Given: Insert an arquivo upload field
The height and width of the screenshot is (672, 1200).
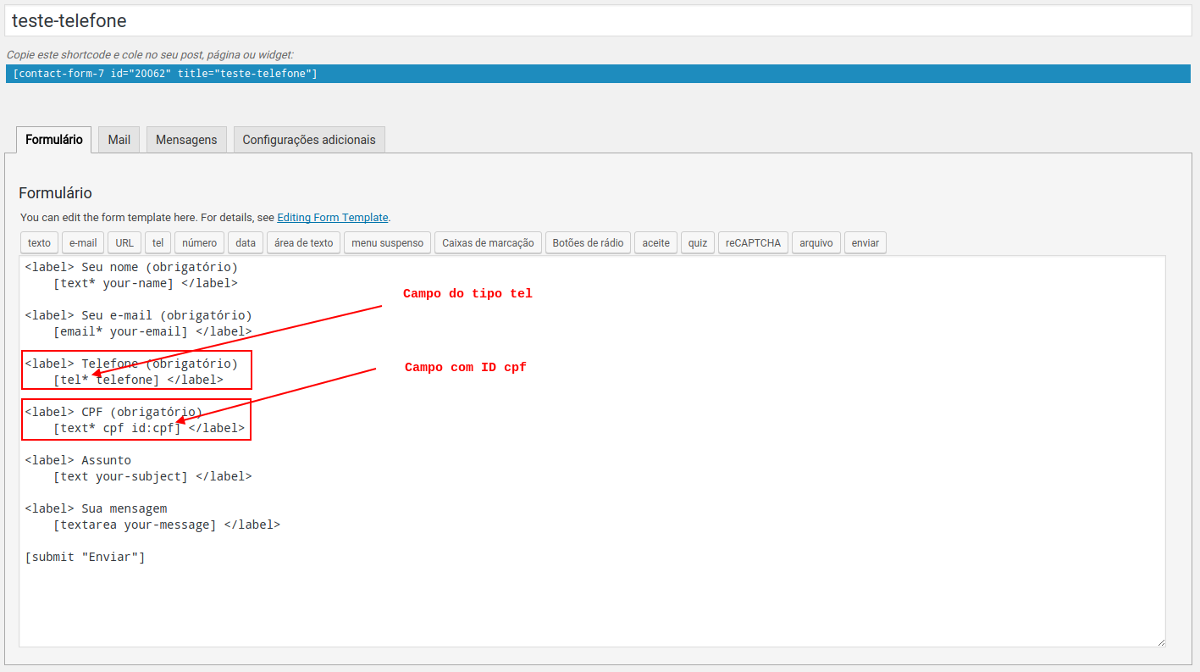Looking at the screenshot, I should click(815, 242).
